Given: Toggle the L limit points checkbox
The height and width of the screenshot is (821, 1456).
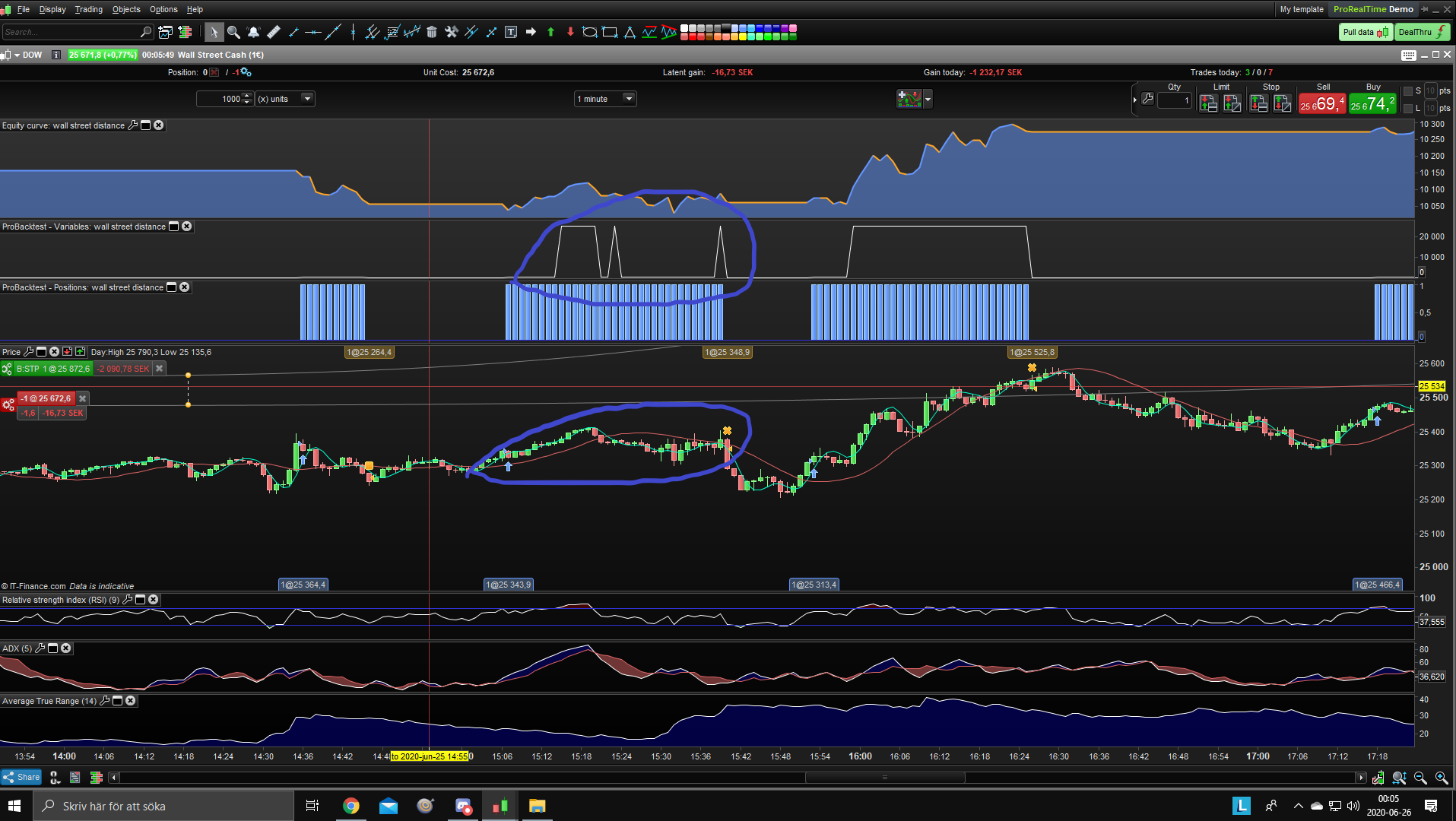Looking at the screenshot, I should [x=1407, y=109].
